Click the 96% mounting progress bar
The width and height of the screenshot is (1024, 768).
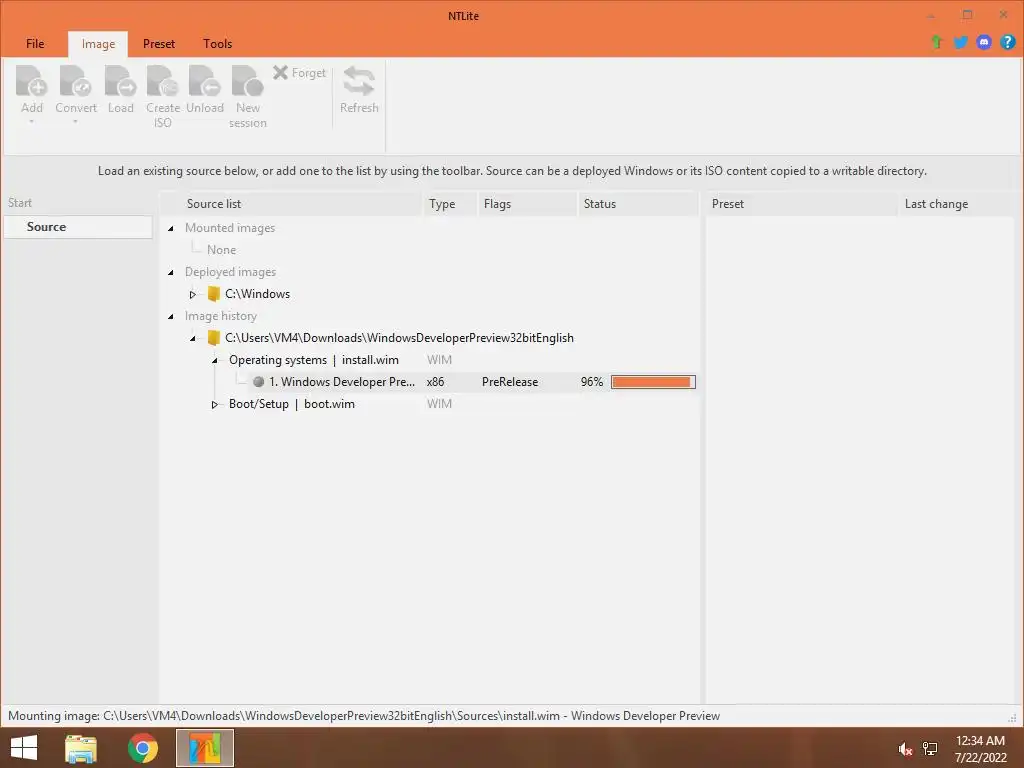point(653,382)
